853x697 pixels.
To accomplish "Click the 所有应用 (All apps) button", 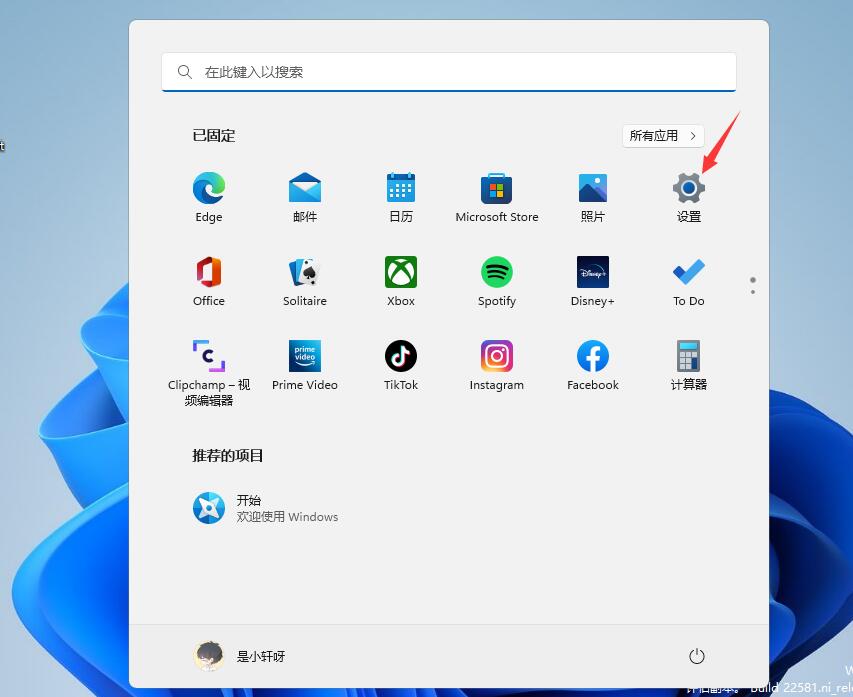I will coord(663,136).
